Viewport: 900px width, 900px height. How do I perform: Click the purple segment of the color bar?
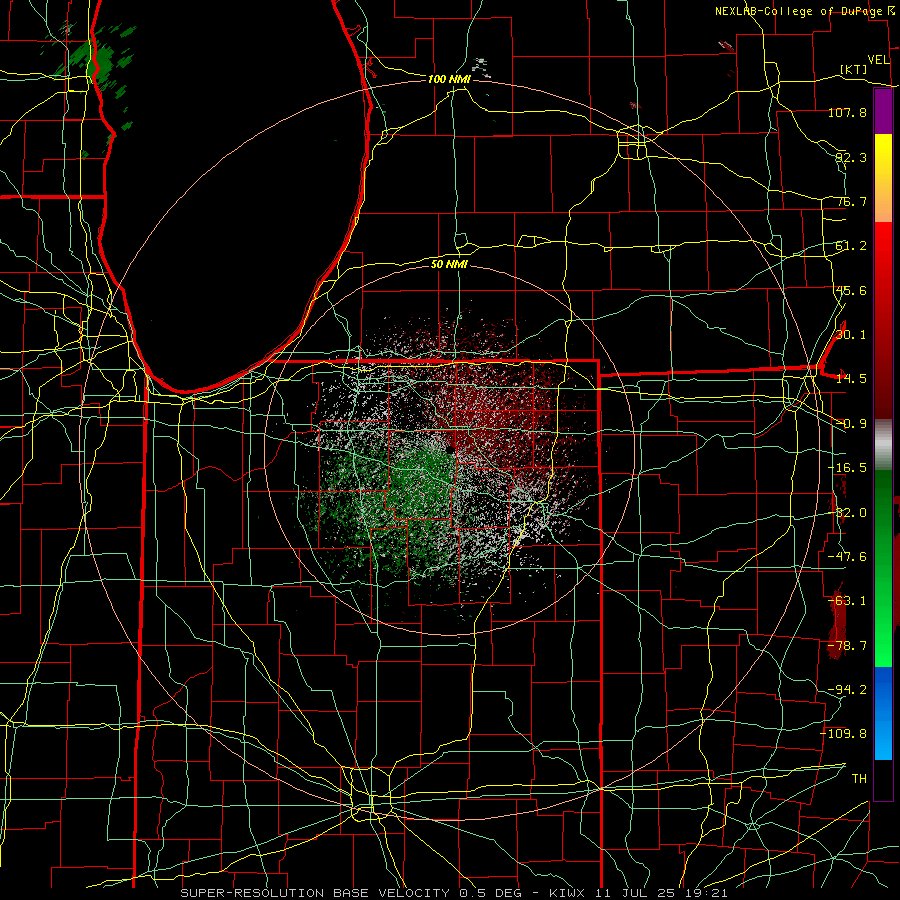[x=883, y=112]
